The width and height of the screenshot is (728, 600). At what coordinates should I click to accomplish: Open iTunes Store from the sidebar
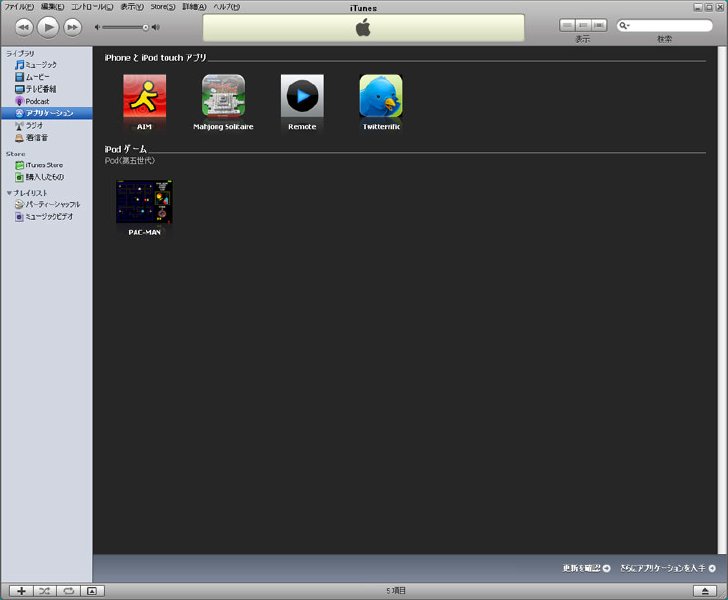[46, 165]
